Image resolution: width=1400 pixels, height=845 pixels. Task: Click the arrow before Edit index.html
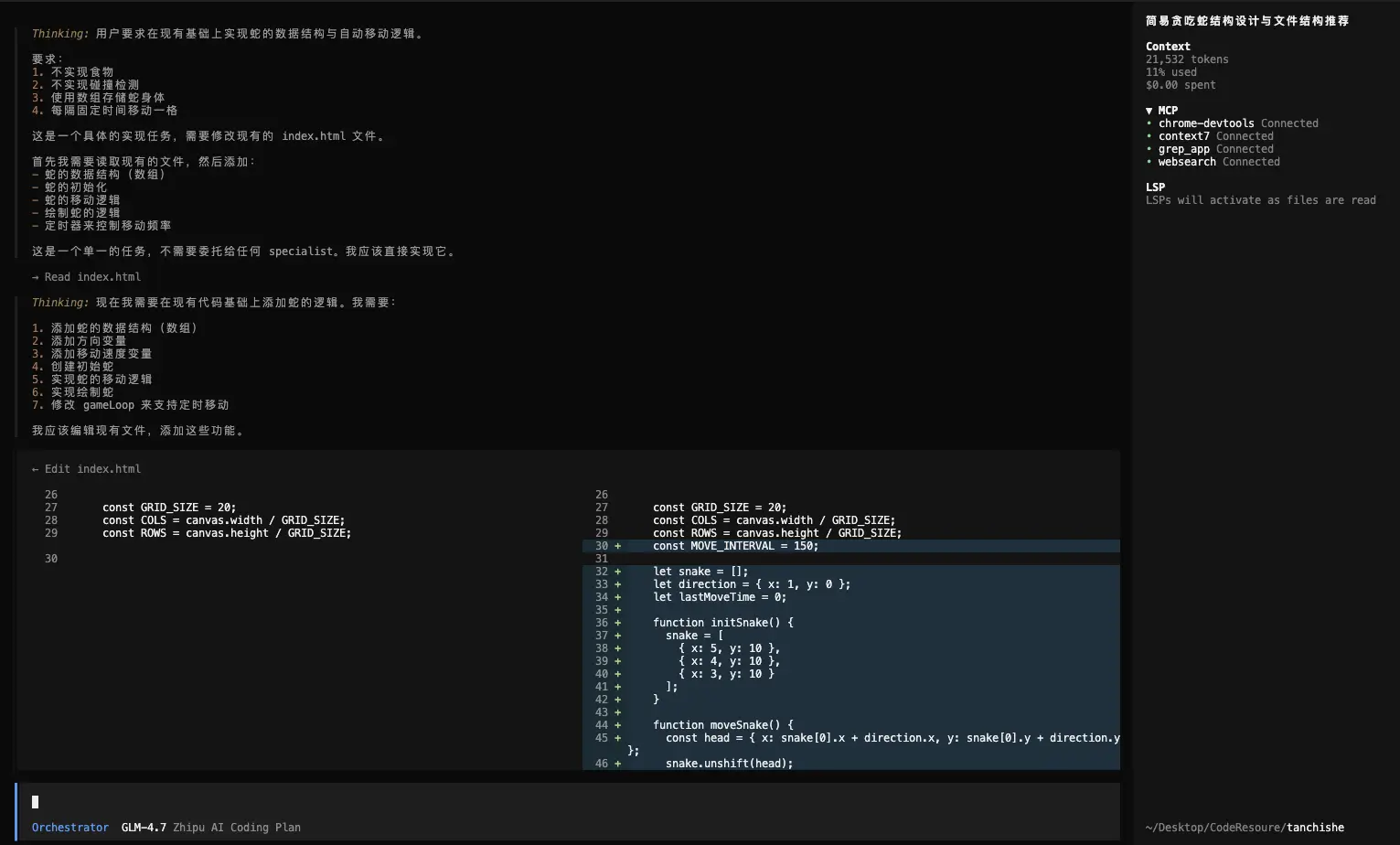pyautogui.click(x=36, y=469)
